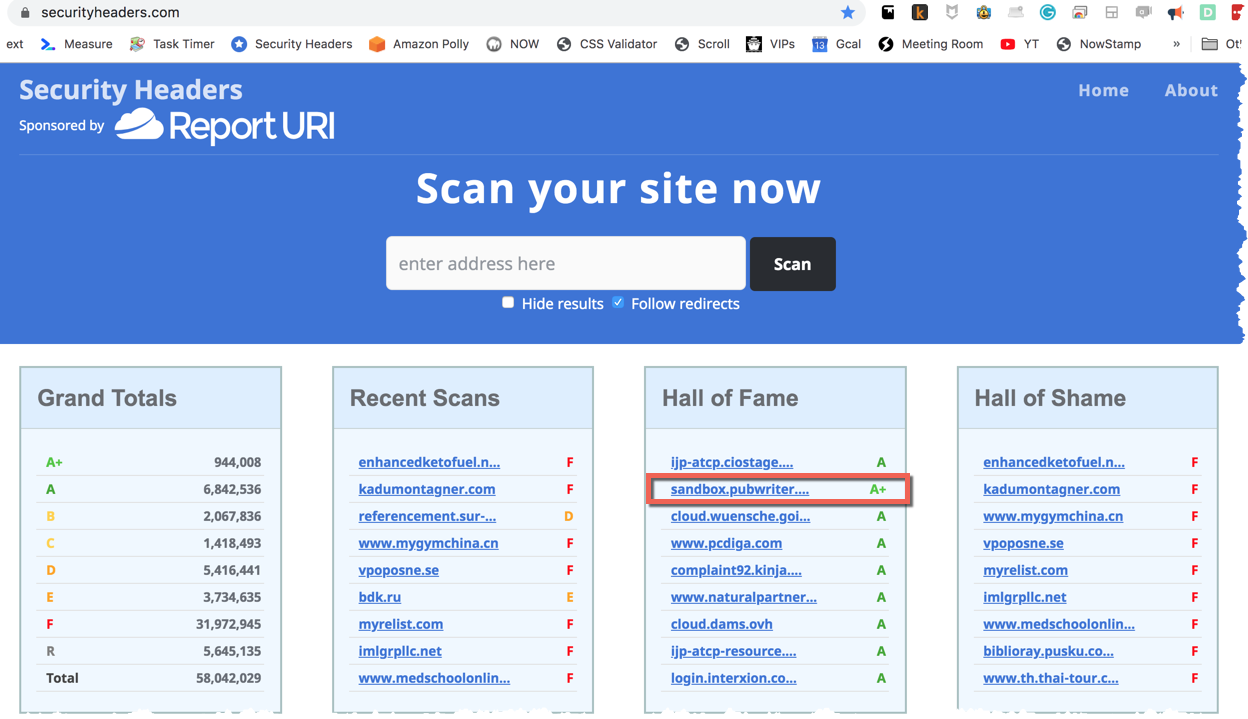Click the Total value 58,042,029
The width and height of the screenshot is (1248, 719).
[228, 678]
